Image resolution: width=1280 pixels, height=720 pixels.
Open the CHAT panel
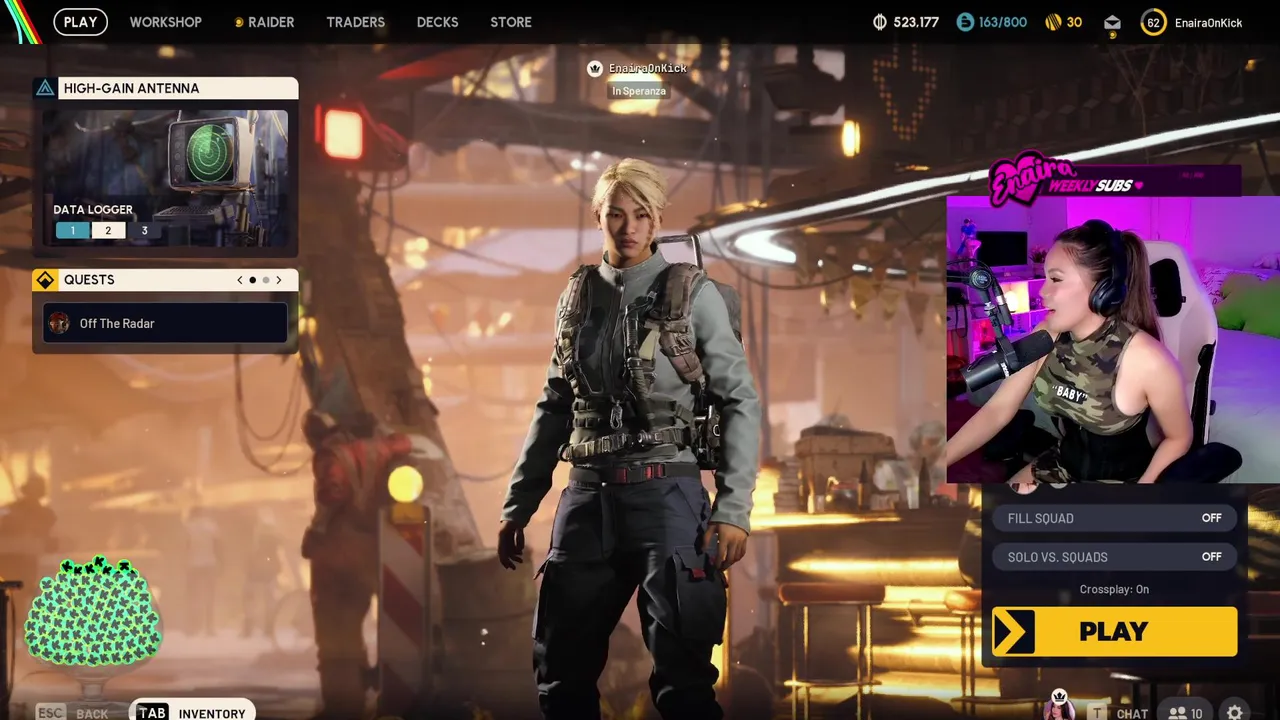(x=1119, y=713)
